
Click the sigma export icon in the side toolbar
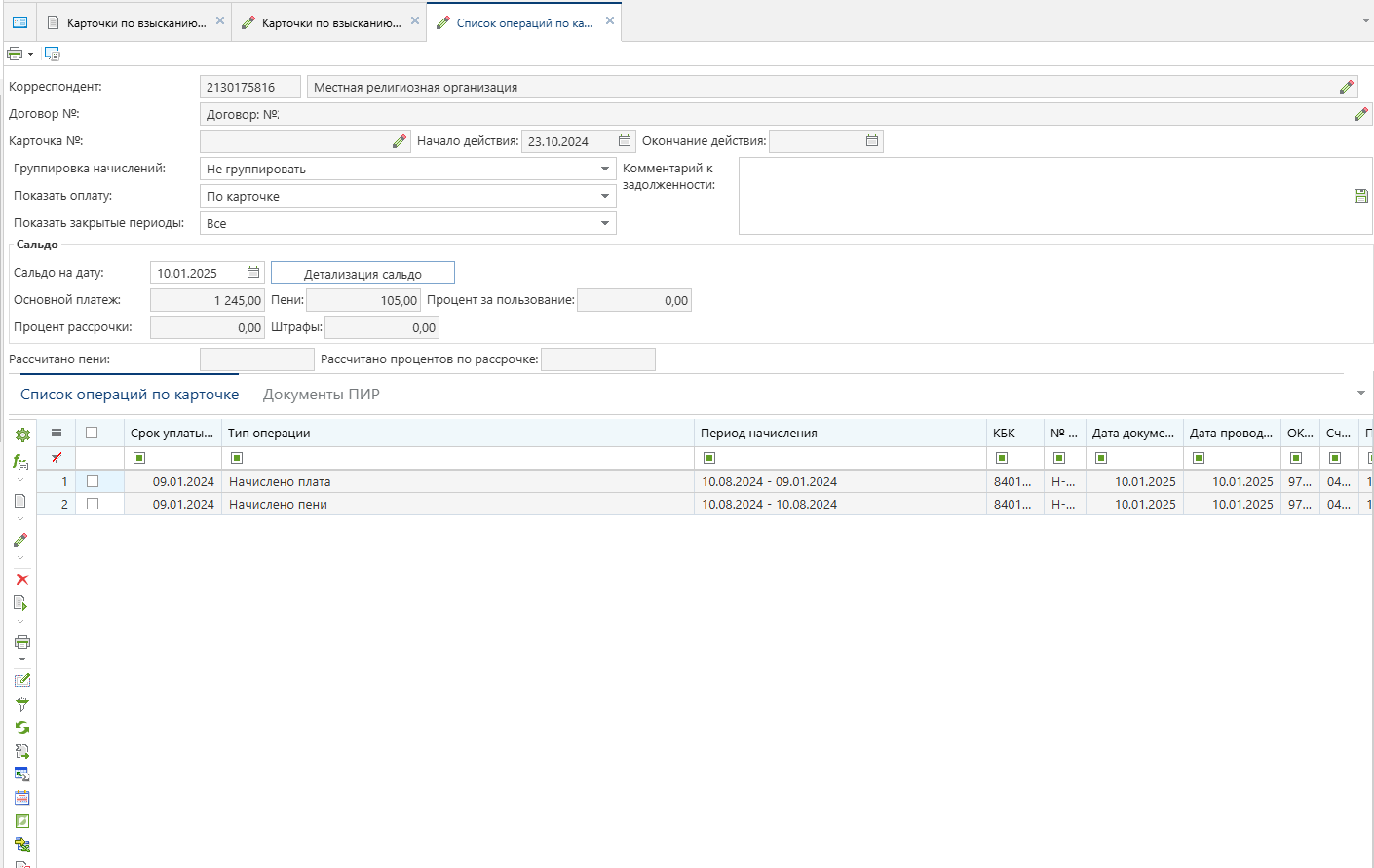[22, 751]
